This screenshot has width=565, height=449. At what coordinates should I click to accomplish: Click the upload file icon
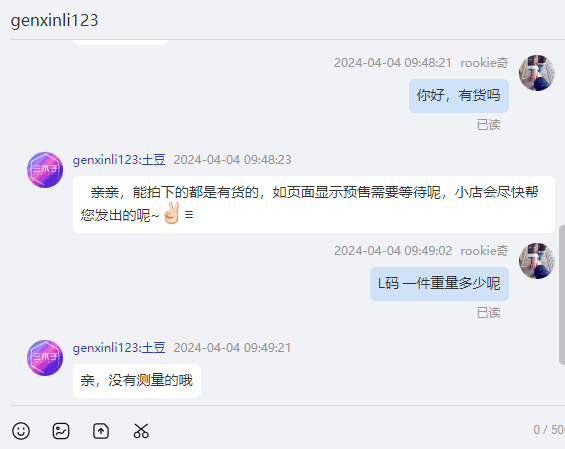pyautogui.click(x=101, y=431)
